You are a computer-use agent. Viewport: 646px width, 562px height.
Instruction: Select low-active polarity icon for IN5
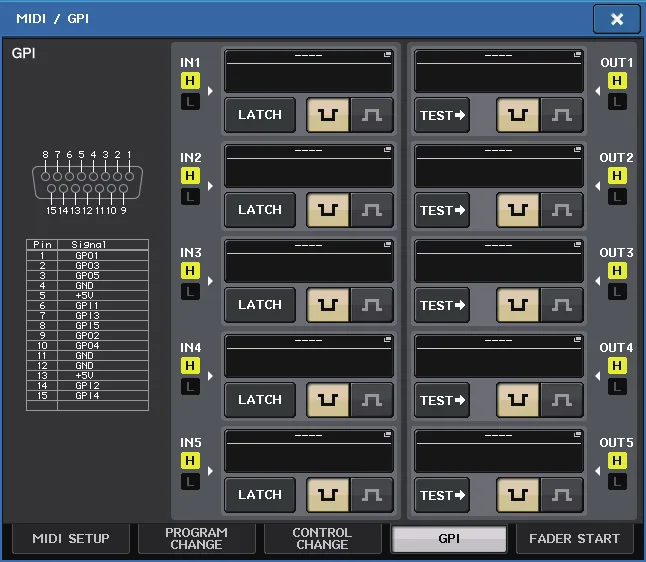328,495
